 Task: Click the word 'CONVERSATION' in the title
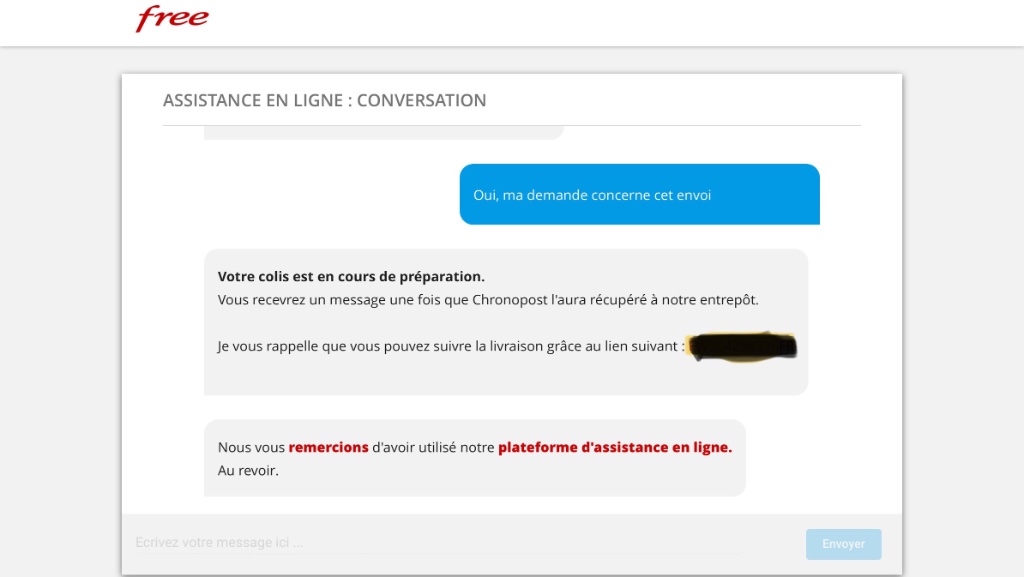click(421, 101)
